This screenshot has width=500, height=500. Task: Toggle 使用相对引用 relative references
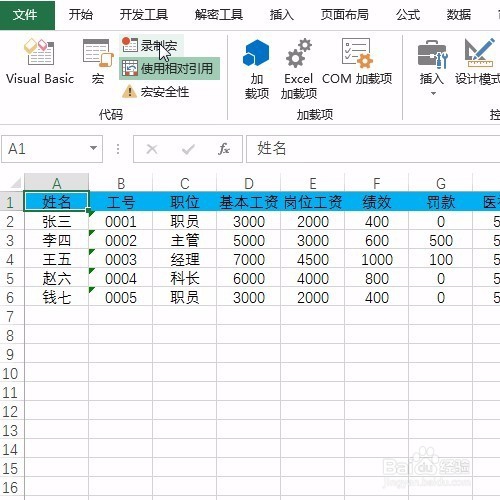[x=169, y=69]
